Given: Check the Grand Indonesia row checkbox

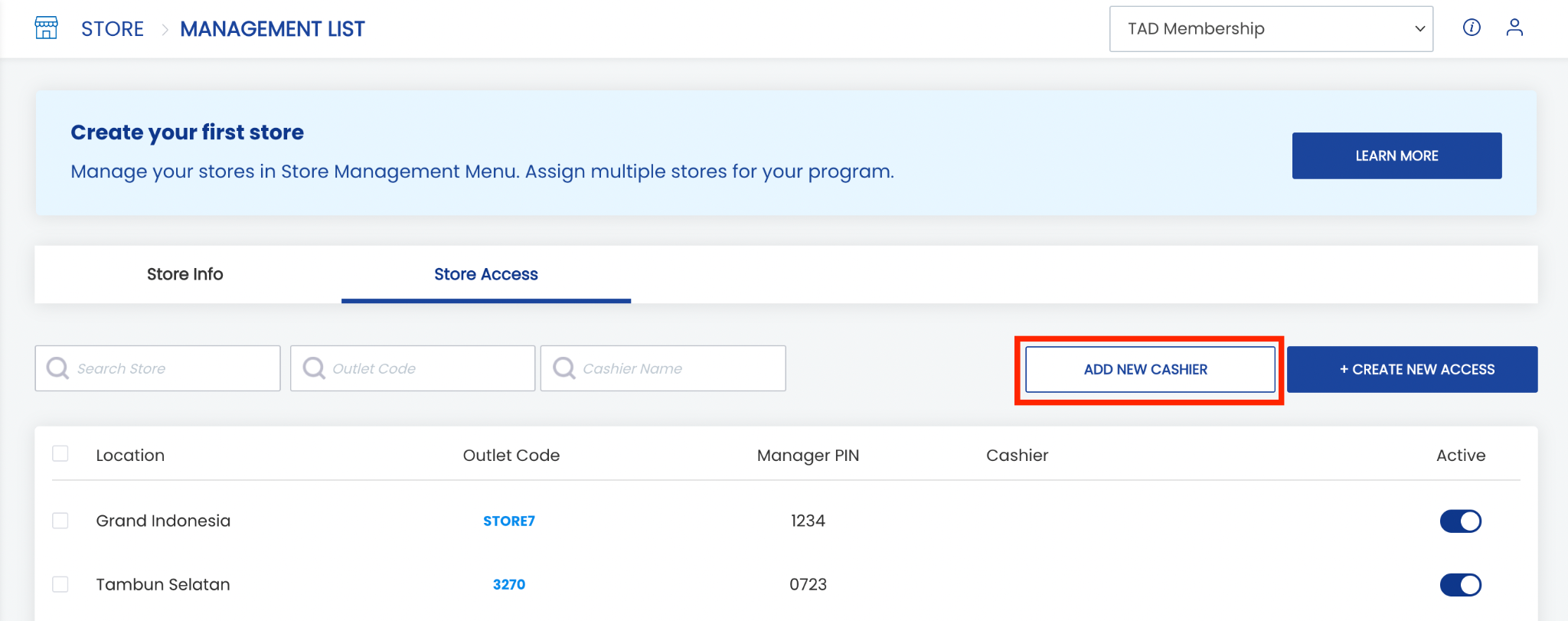Looking at the screenshot, I should (60, 521).
